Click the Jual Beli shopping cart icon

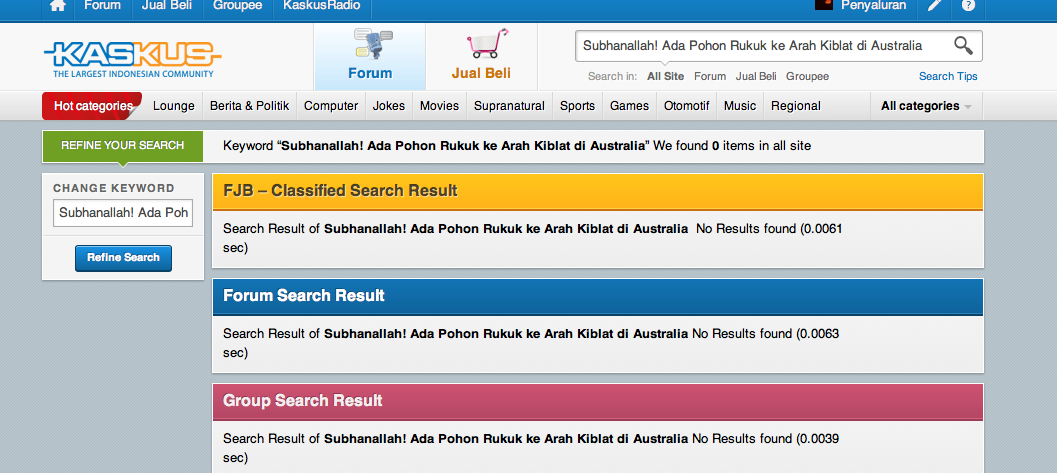tap(486, 44)
